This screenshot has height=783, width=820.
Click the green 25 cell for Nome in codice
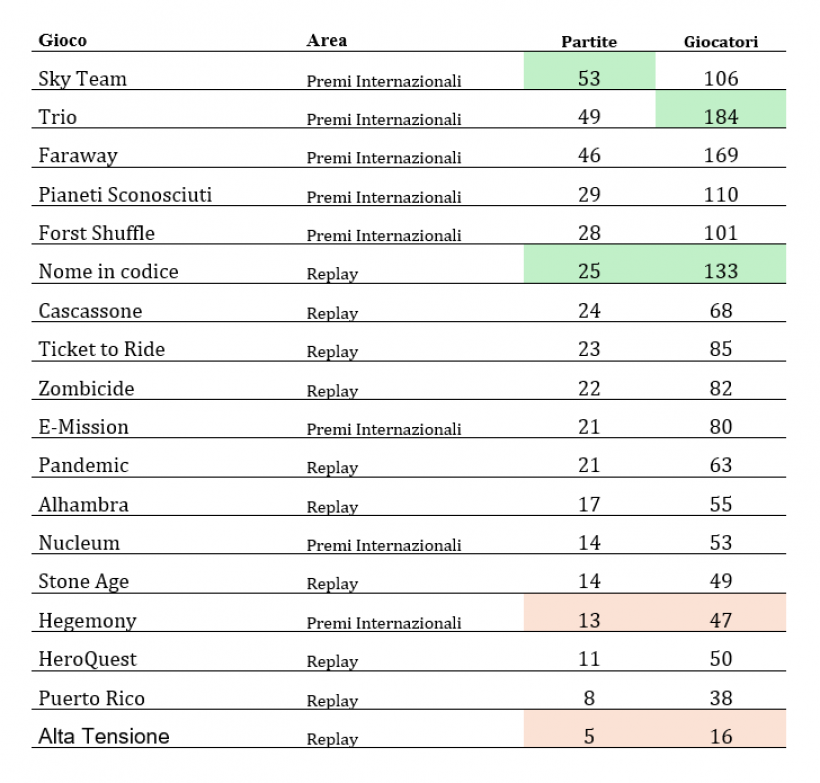point(589,264)
